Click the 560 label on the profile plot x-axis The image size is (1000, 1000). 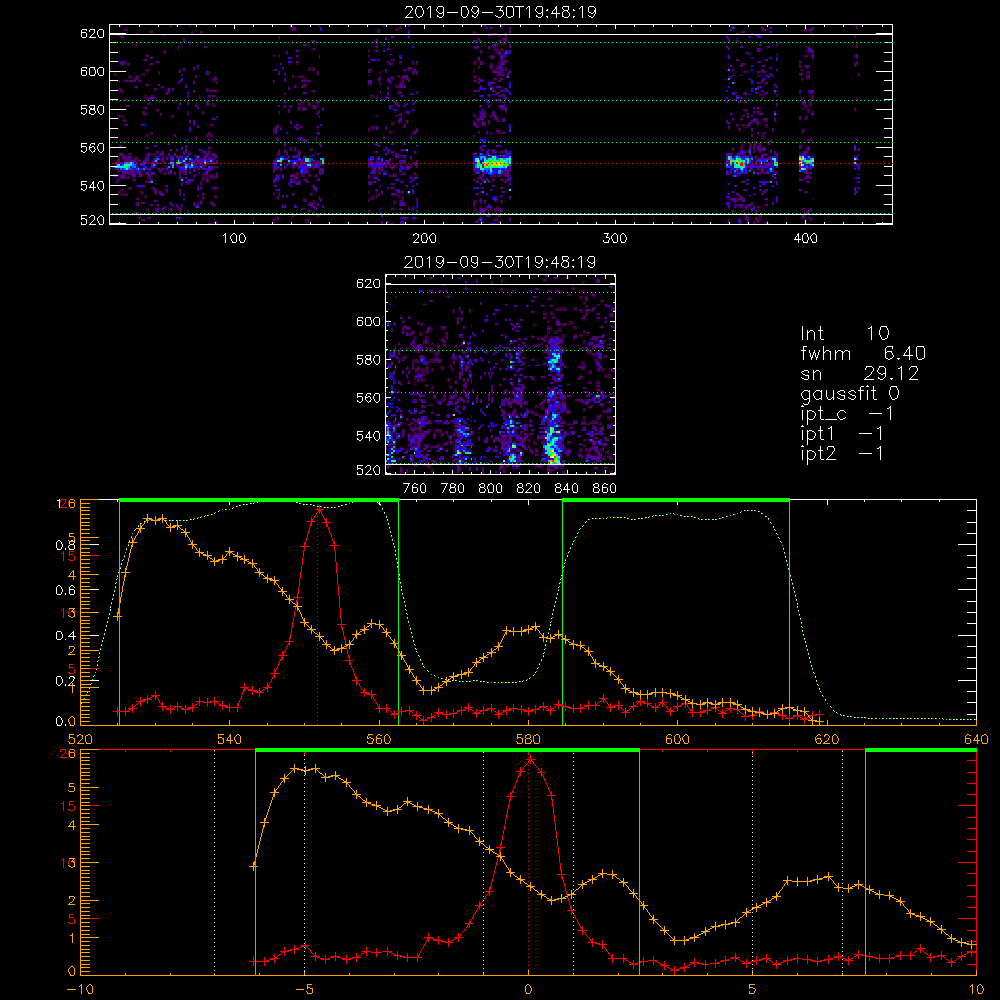[x=379, y=740]
